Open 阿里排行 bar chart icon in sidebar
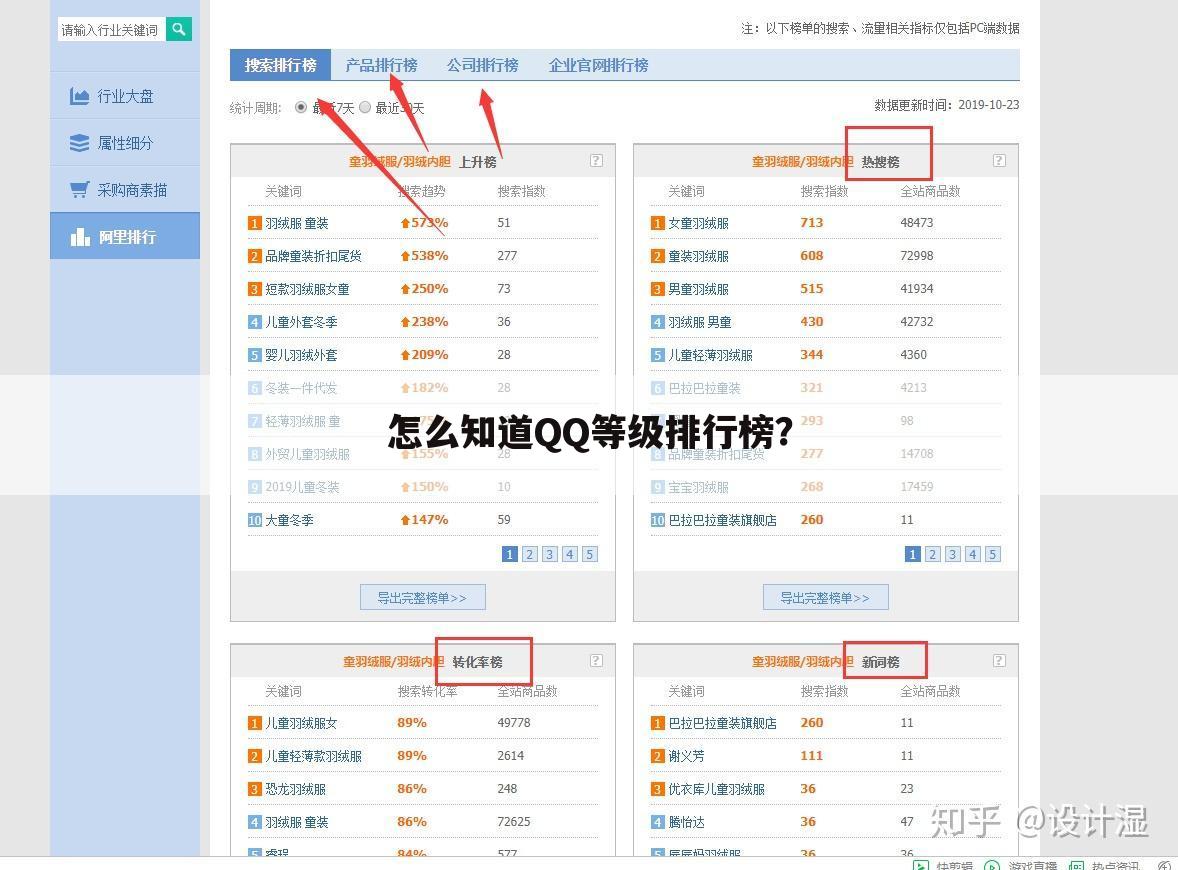Screen dimensions: 1178x870 click(80, 237)
